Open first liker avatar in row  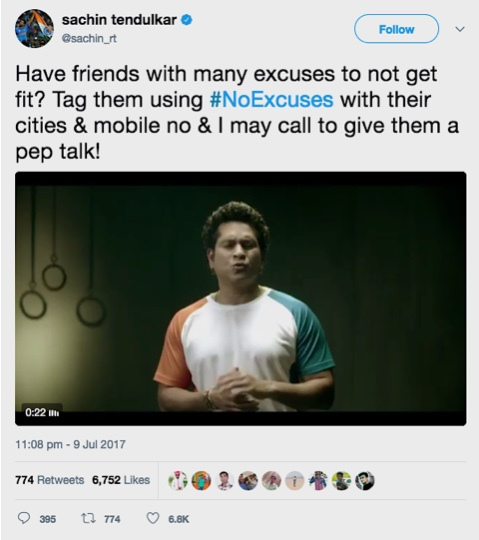click(x=178, y=480)
